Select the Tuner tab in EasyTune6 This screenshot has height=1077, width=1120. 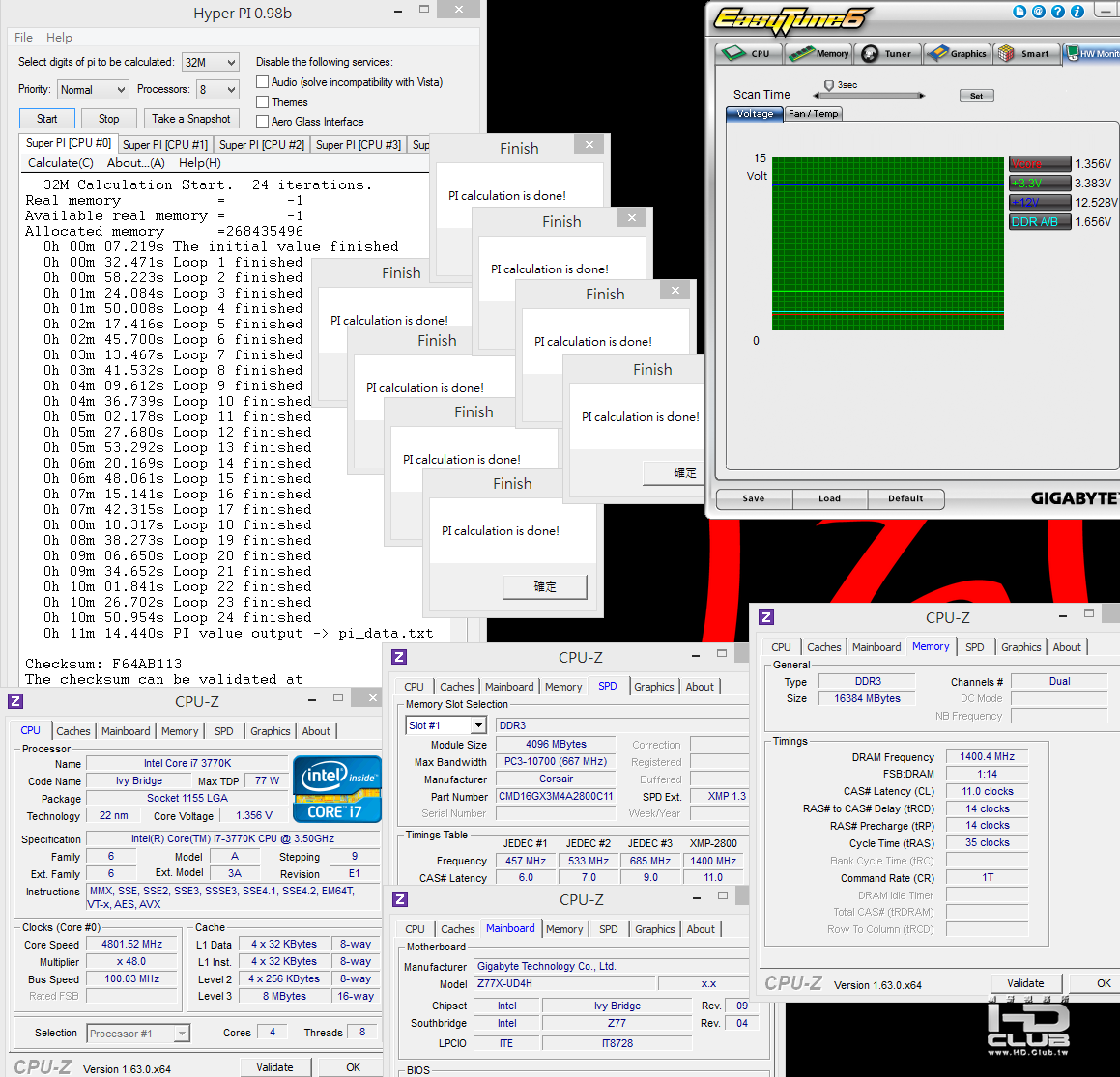tap(887, 53)
